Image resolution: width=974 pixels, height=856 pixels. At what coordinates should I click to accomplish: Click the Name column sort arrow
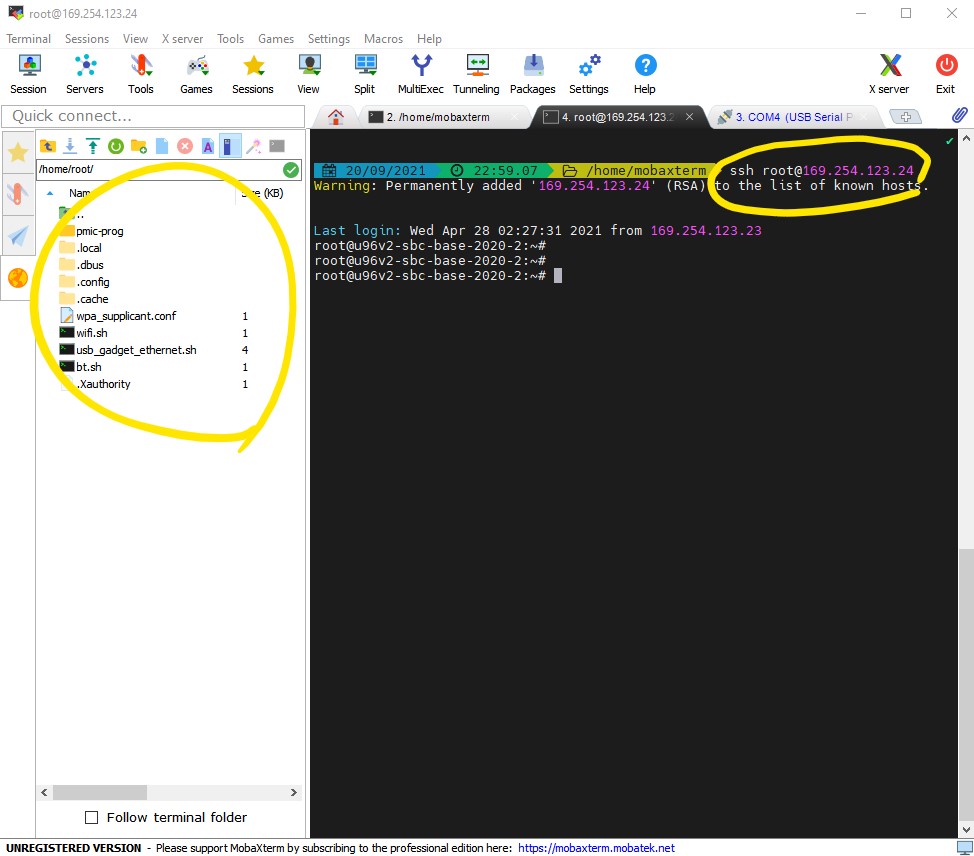(x=50, y=193)
